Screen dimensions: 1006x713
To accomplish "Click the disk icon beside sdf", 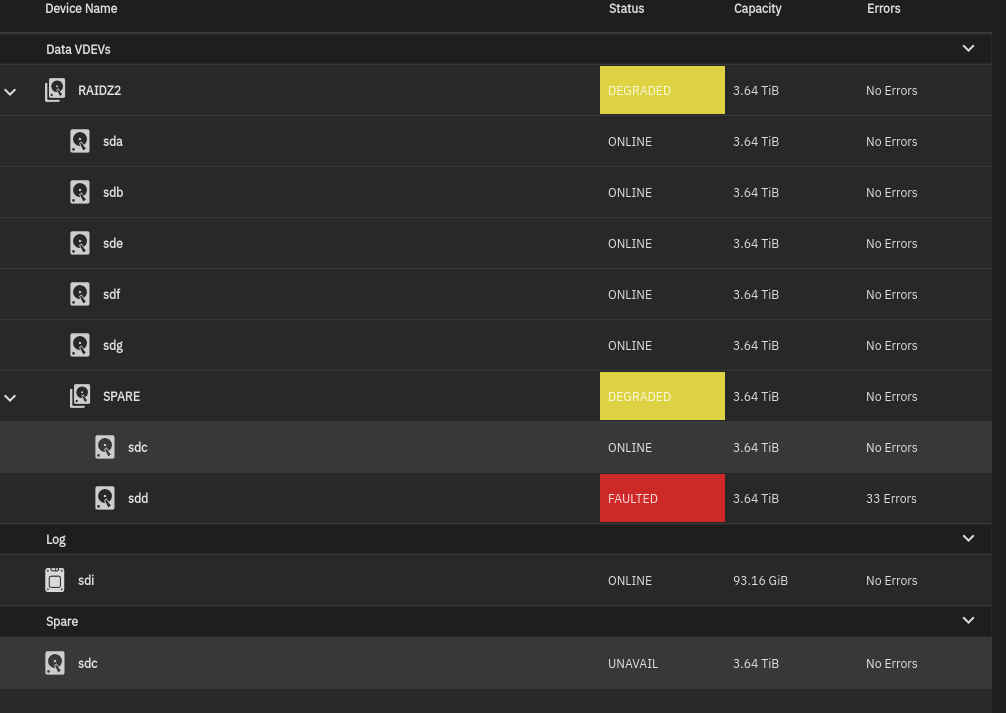I will 80,294.
